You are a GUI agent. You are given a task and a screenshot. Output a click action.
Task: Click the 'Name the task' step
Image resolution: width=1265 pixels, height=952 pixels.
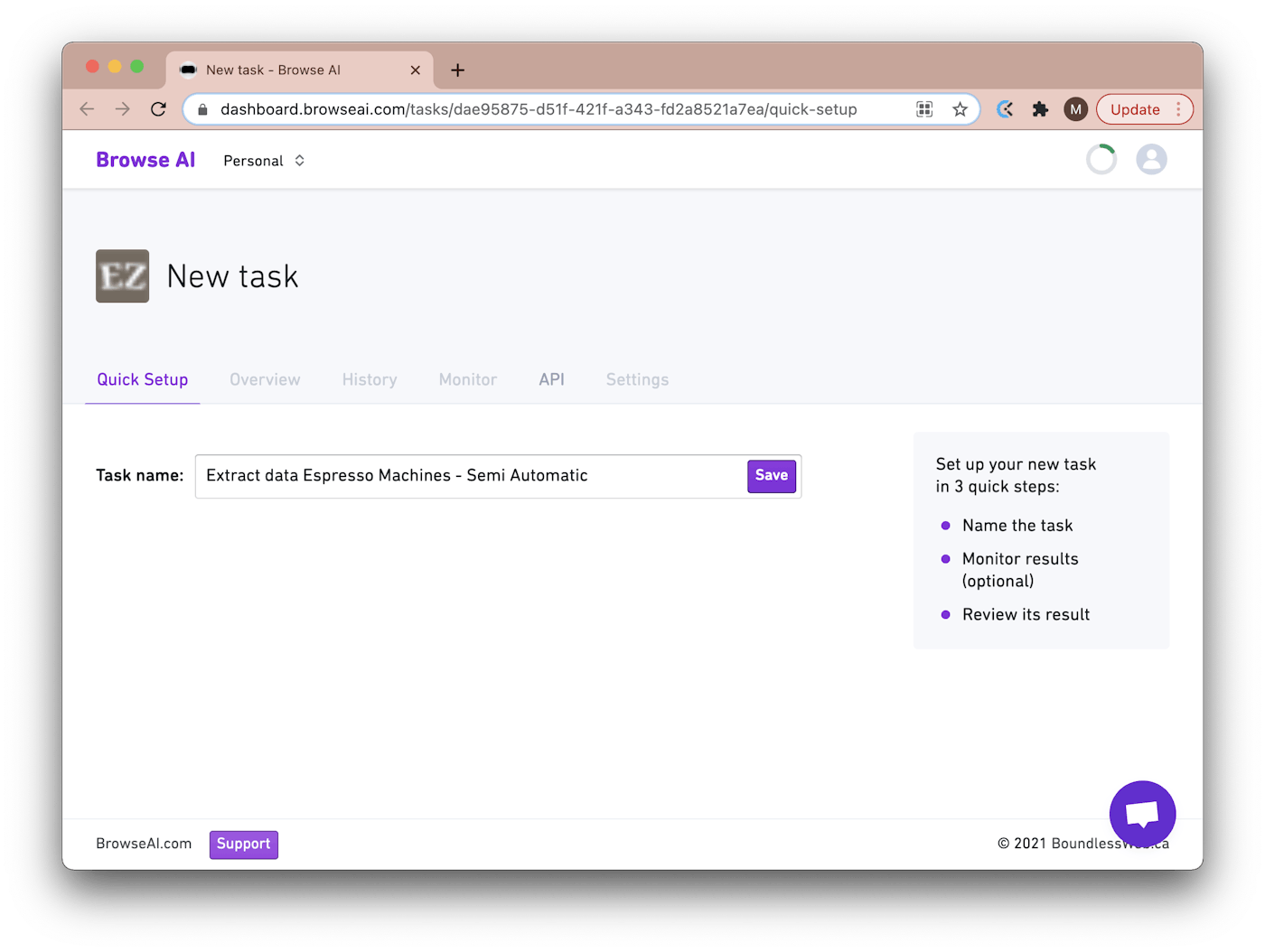1017,526
